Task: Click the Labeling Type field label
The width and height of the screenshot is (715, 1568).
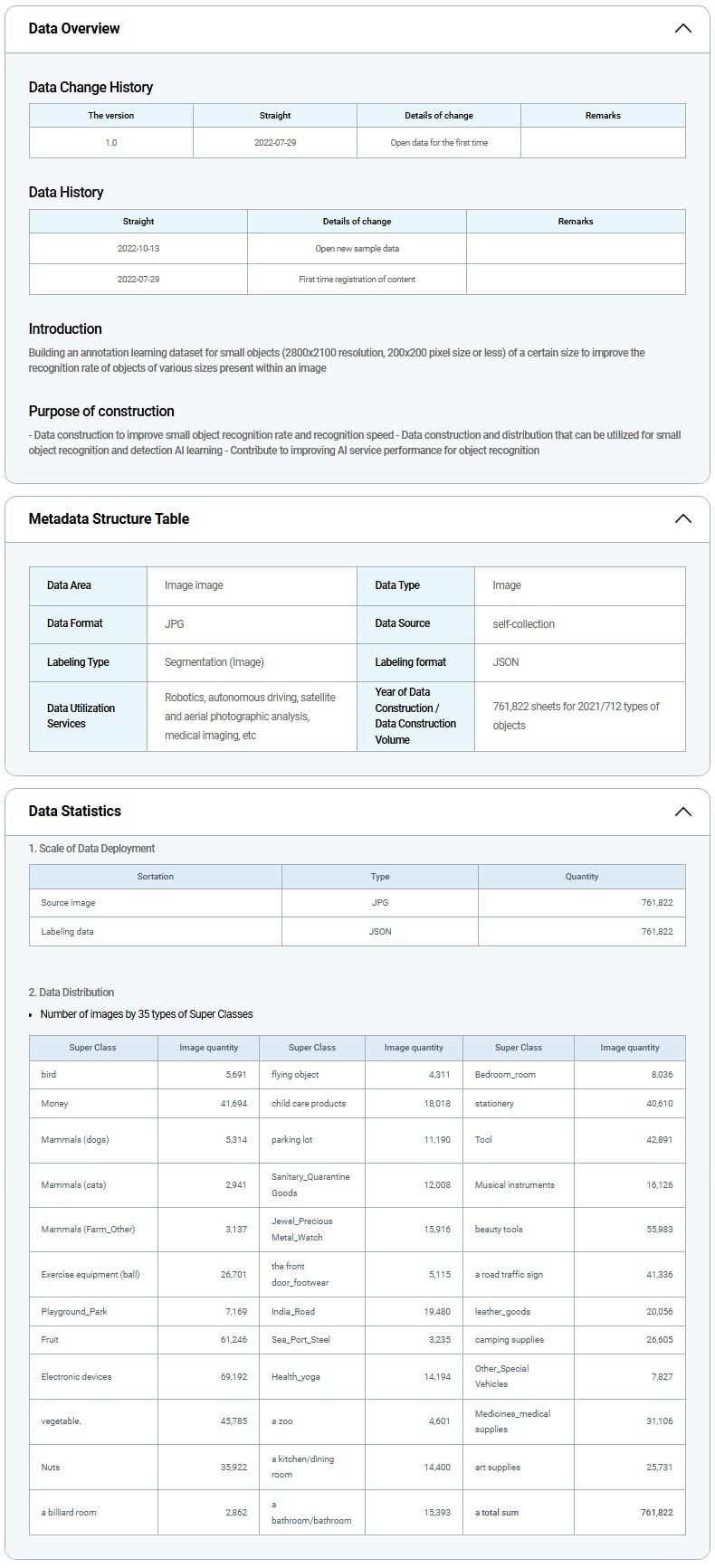Action: [78, 662]
